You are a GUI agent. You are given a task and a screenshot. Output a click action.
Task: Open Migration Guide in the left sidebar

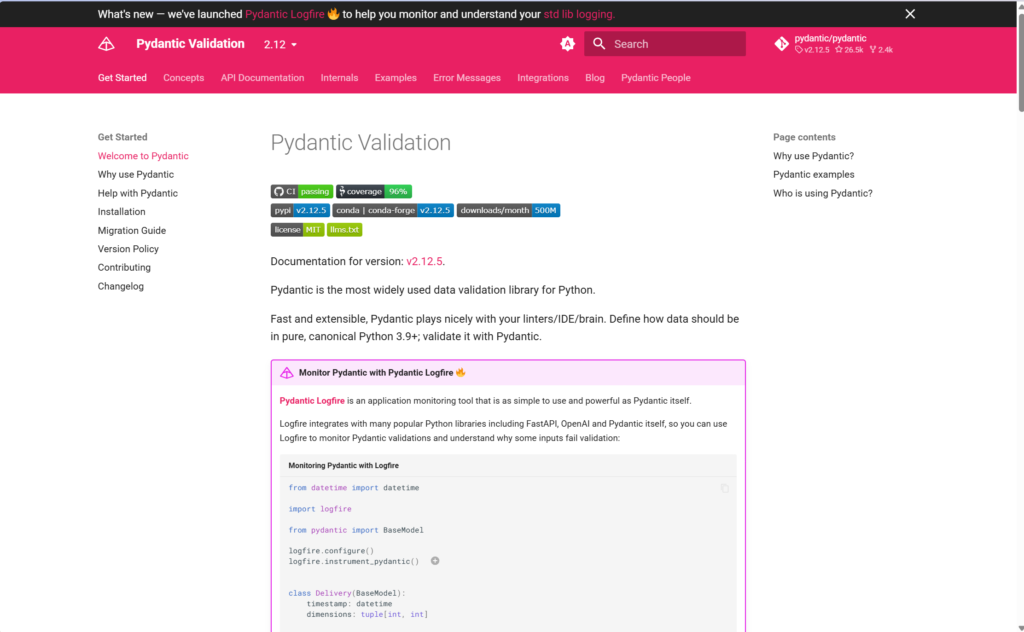[x=132, y=230]
